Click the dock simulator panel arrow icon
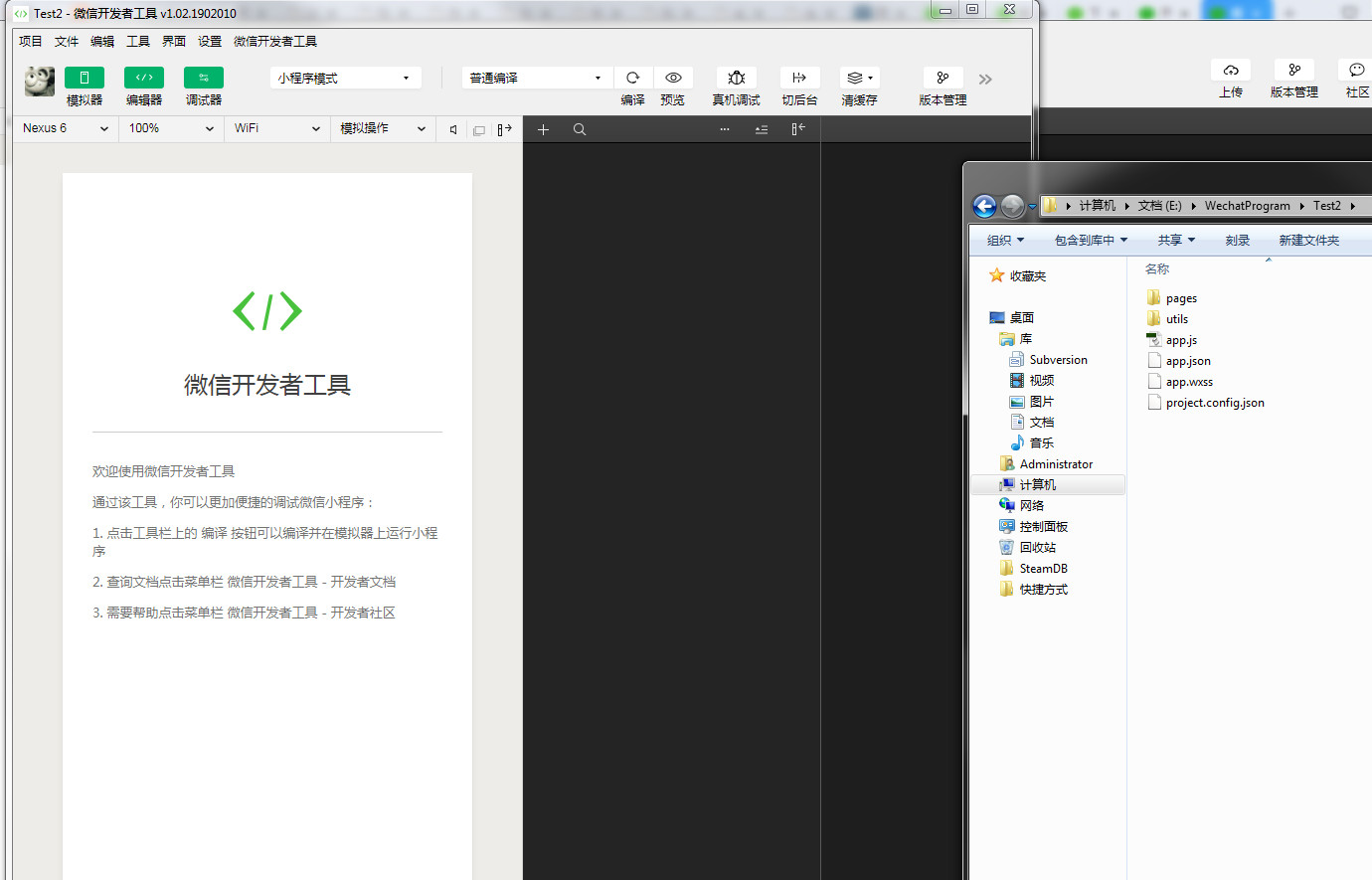The image size is (1372, 880). (x=504, y=129)
